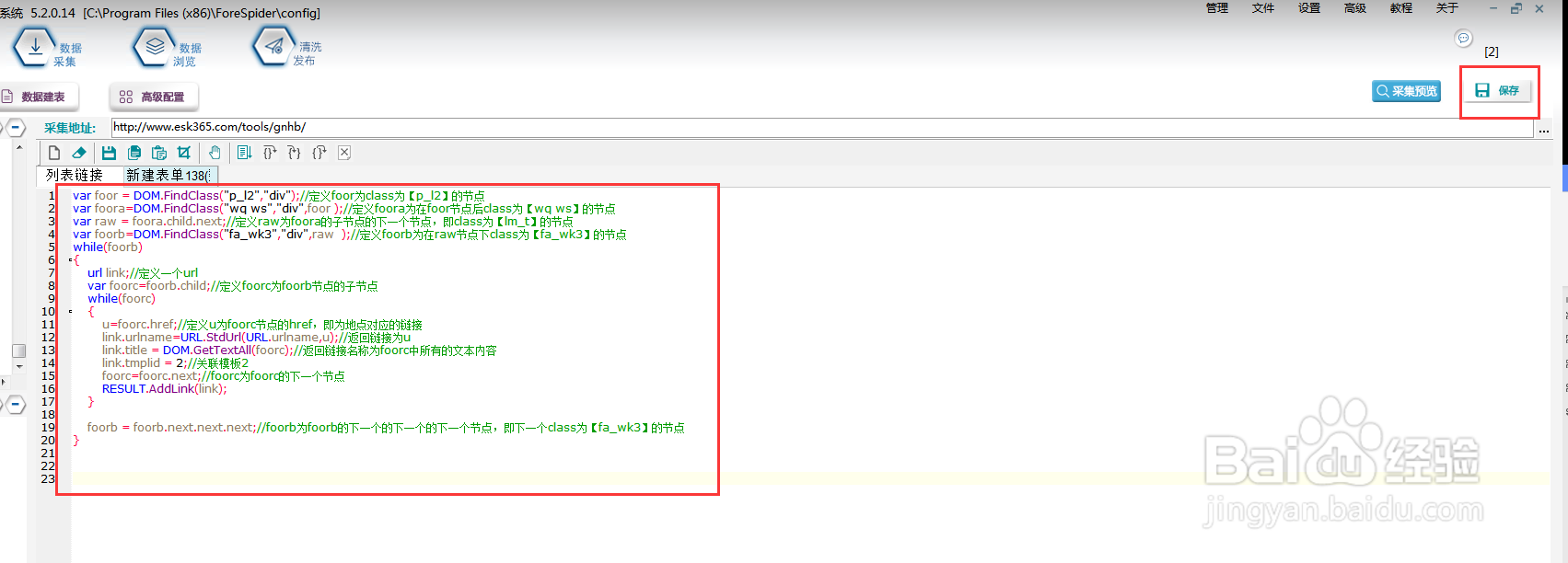Collapse the hexagon minus beside 采集地址
Viewport: 1568px width, 563px height.
17,128
